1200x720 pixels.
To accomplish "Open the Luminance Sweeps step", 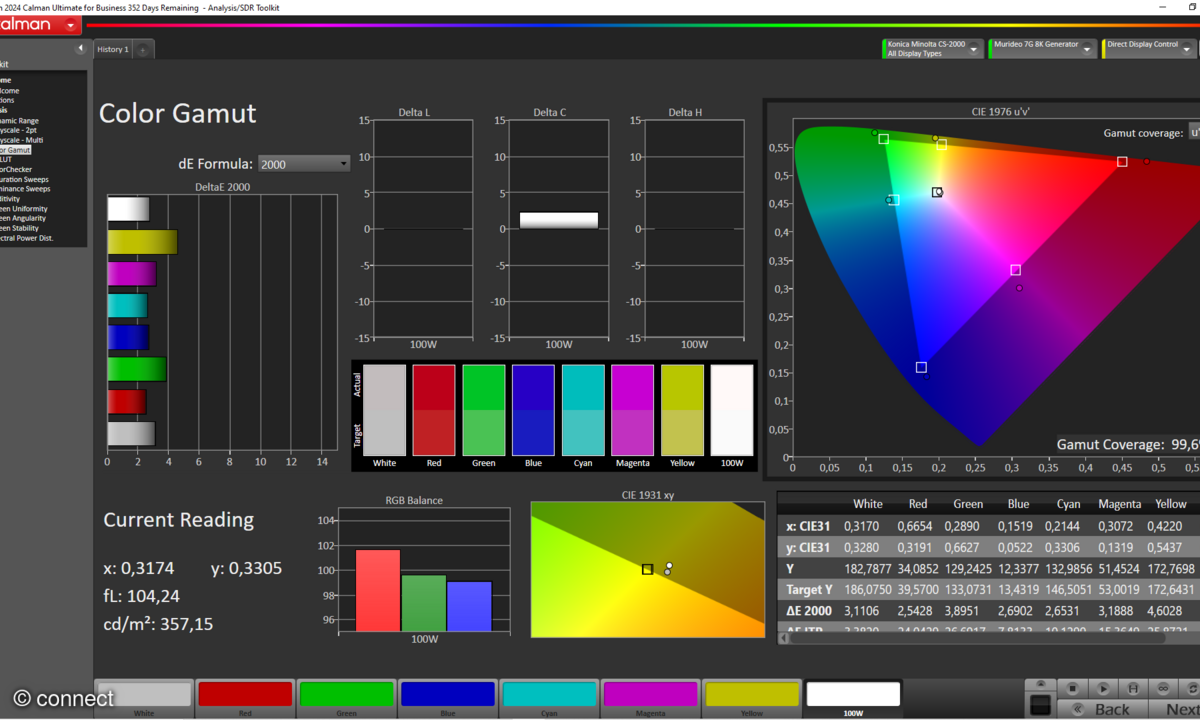I will [25, 189].
